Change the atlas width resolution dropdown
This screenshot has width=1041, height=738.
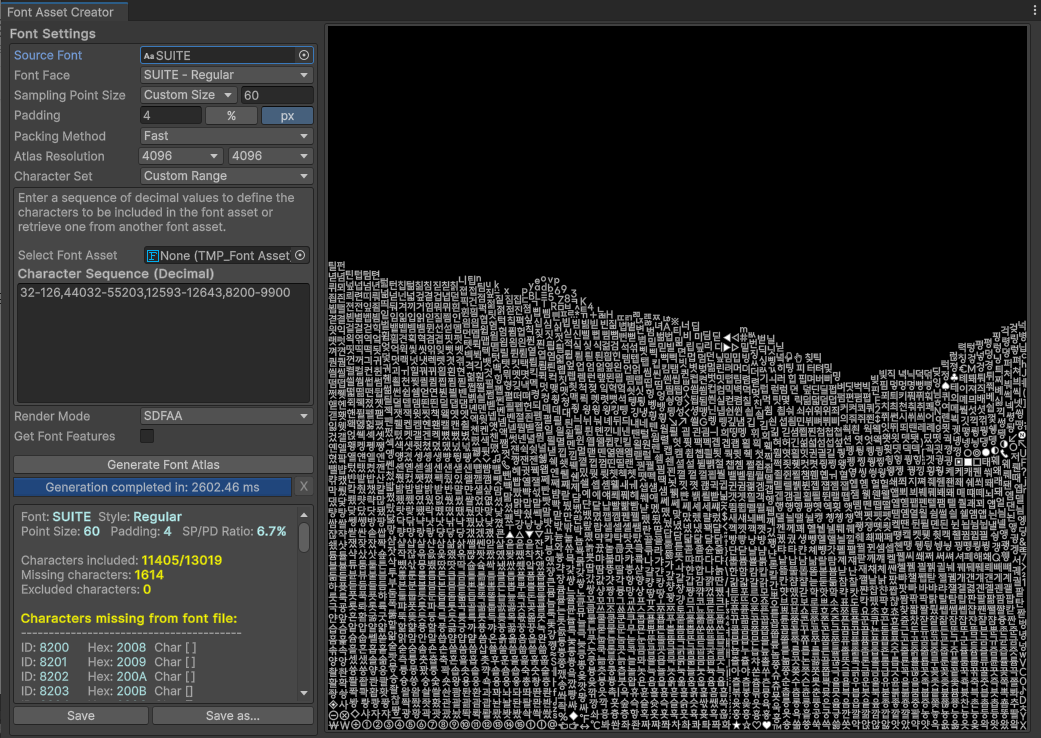pyautogui.click(x=181, y=156)
